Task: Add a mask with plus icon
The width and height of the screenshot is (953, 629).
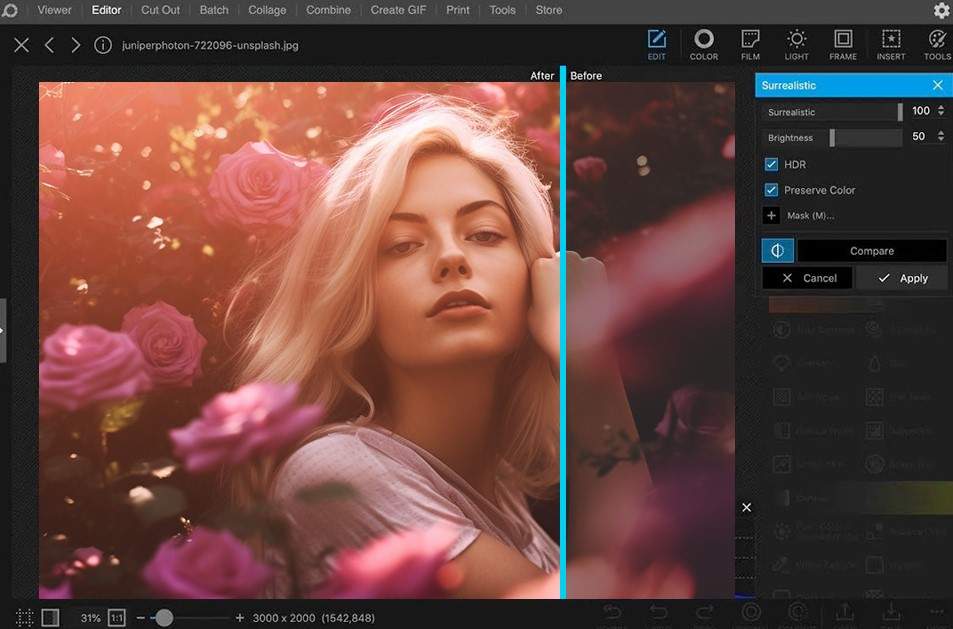Action: coord(771,215)
